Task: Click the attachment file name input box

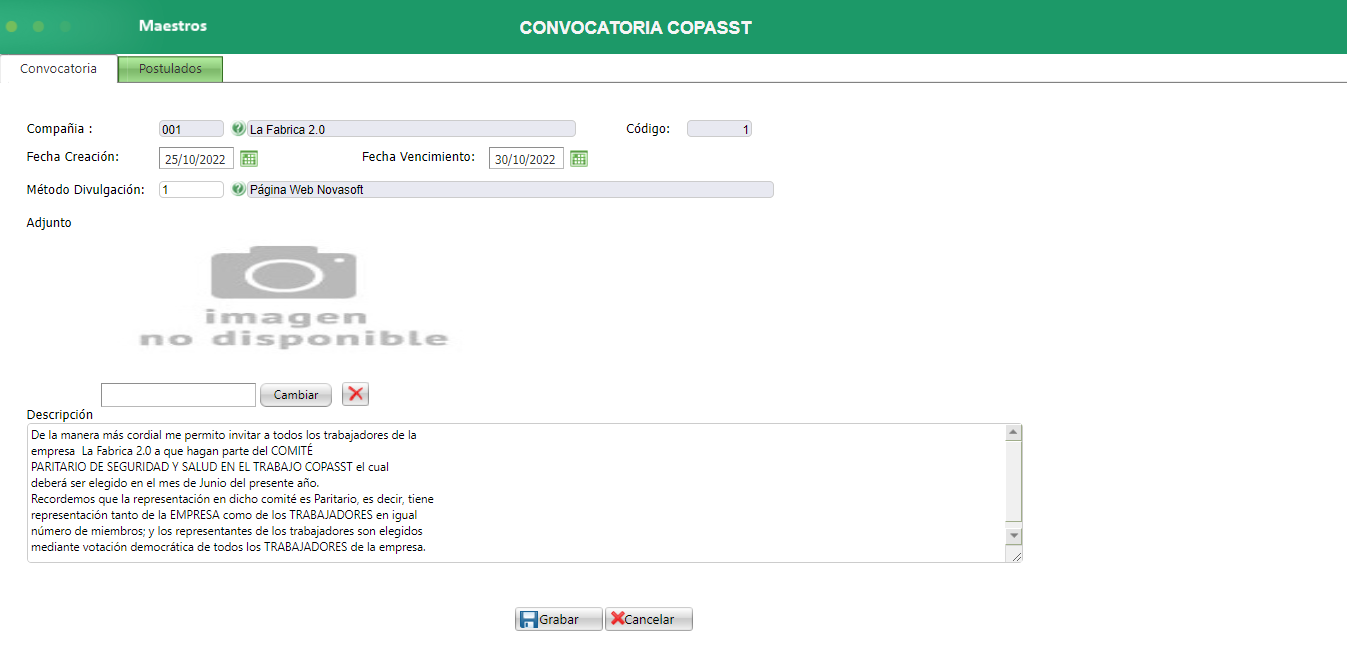Action: coord(179,395)
